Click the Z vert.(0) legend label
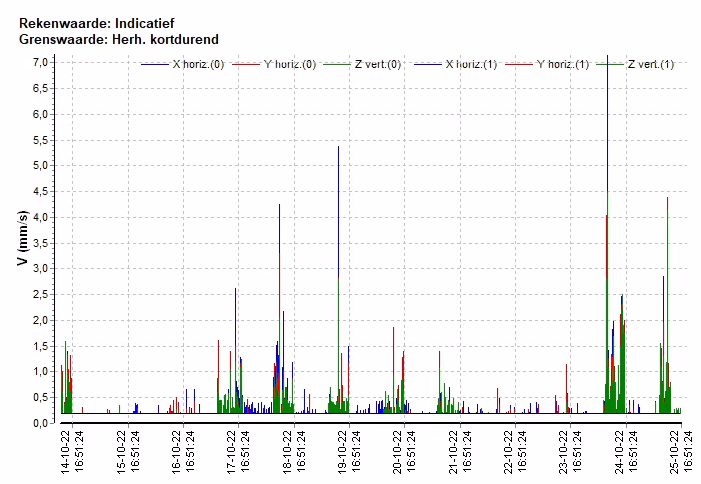This screenshot has height=484, width=701. 379,65
